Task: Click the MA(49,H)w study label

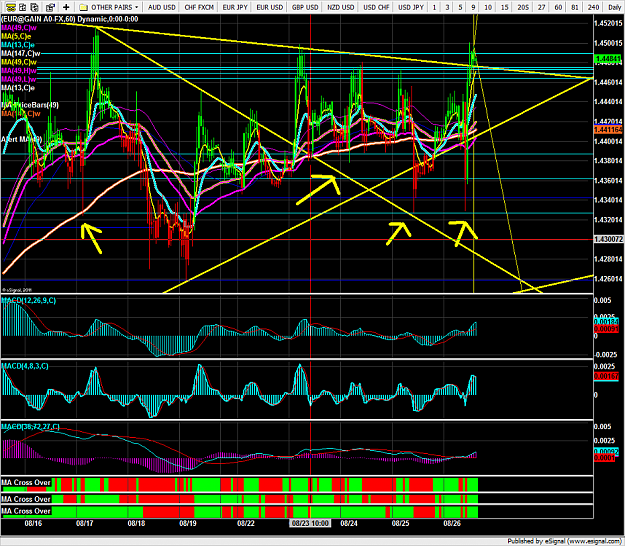Action: (19, 71)
